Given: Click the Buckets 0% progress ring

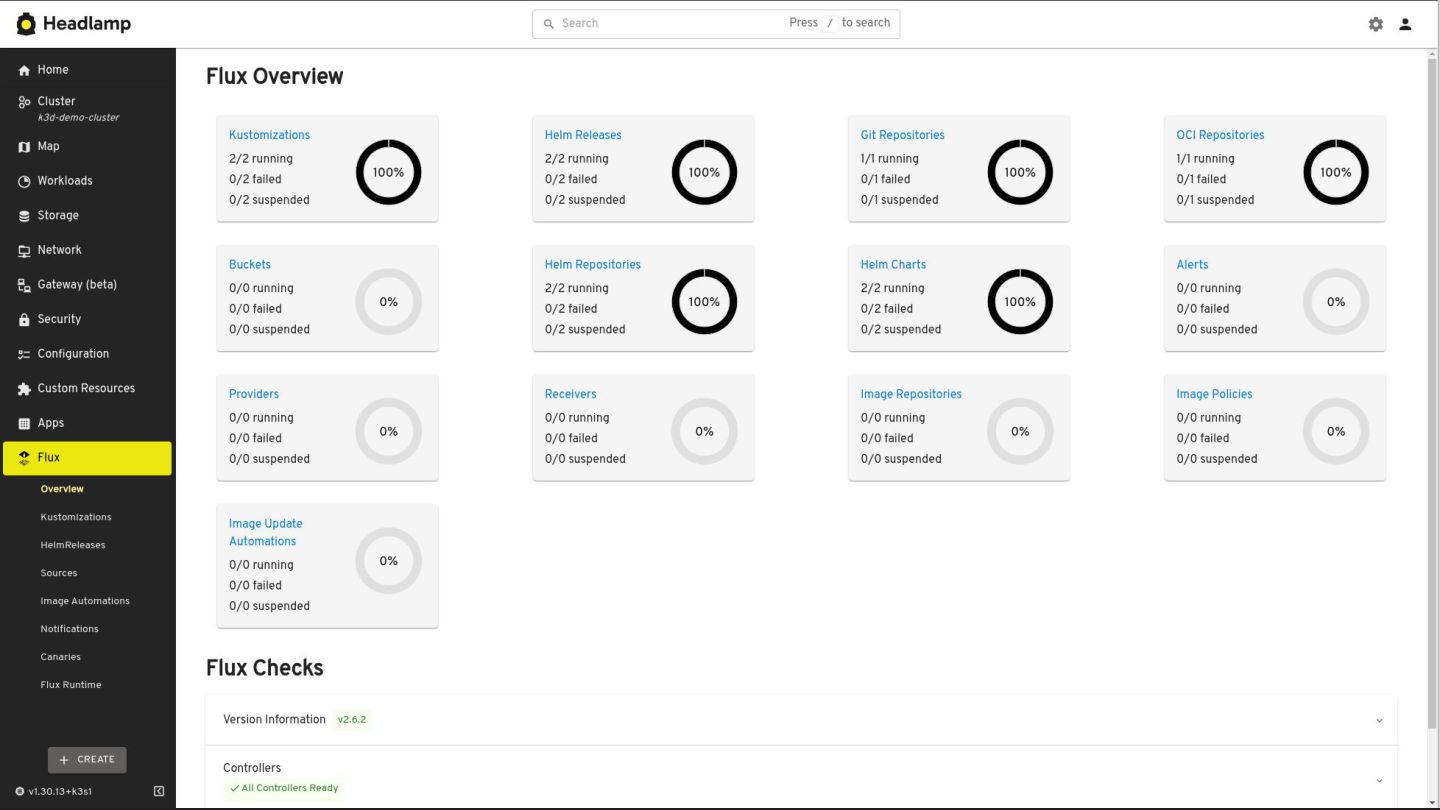Looking at the screenshot, I should click(x=389, y=302).
